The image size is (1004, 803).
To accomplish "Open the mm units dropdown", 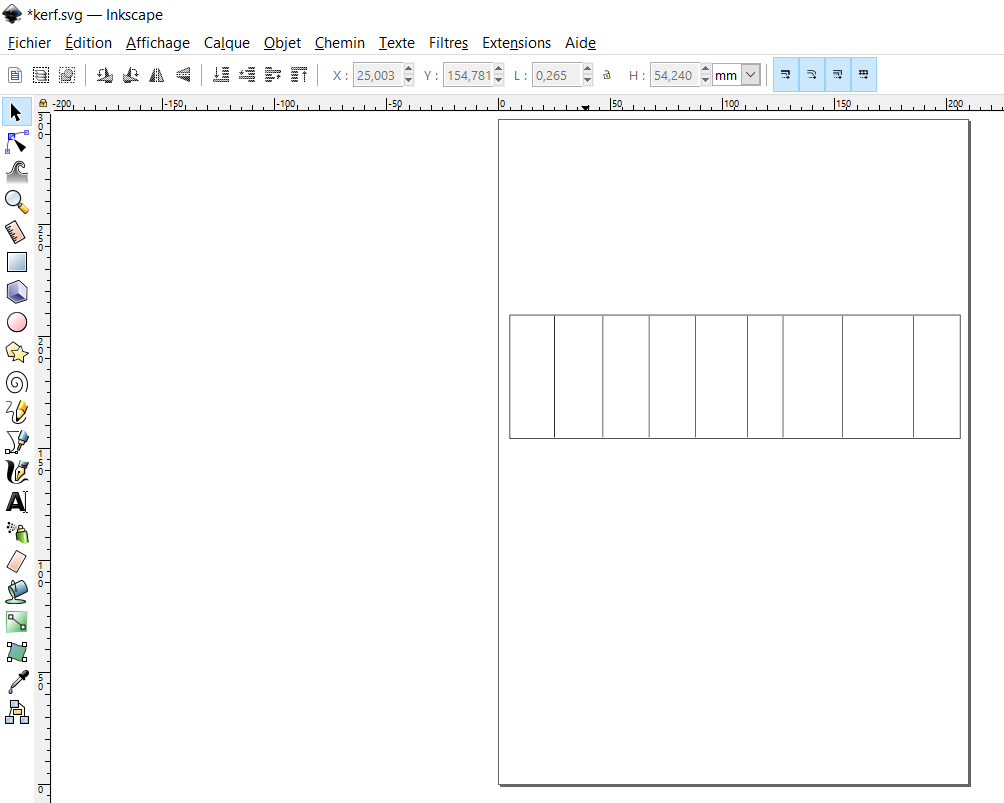I will 751,75.
